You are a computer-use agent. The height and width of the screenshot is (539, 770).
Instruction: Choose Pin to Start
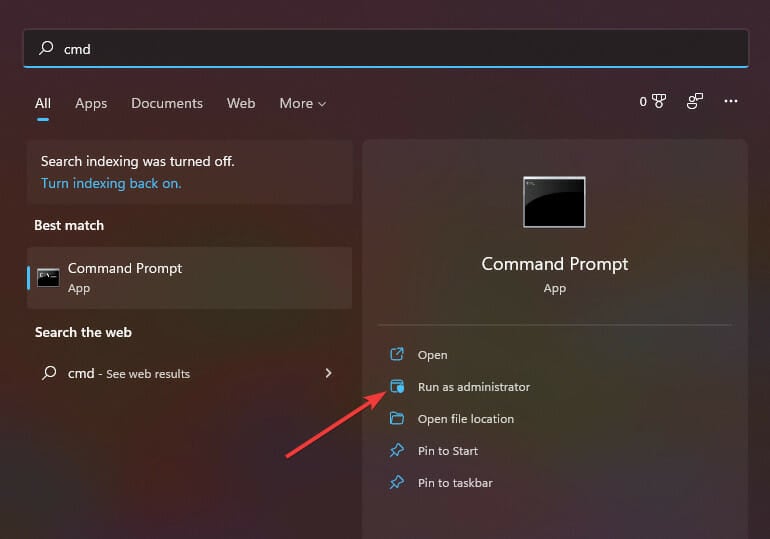coord(447,451)
